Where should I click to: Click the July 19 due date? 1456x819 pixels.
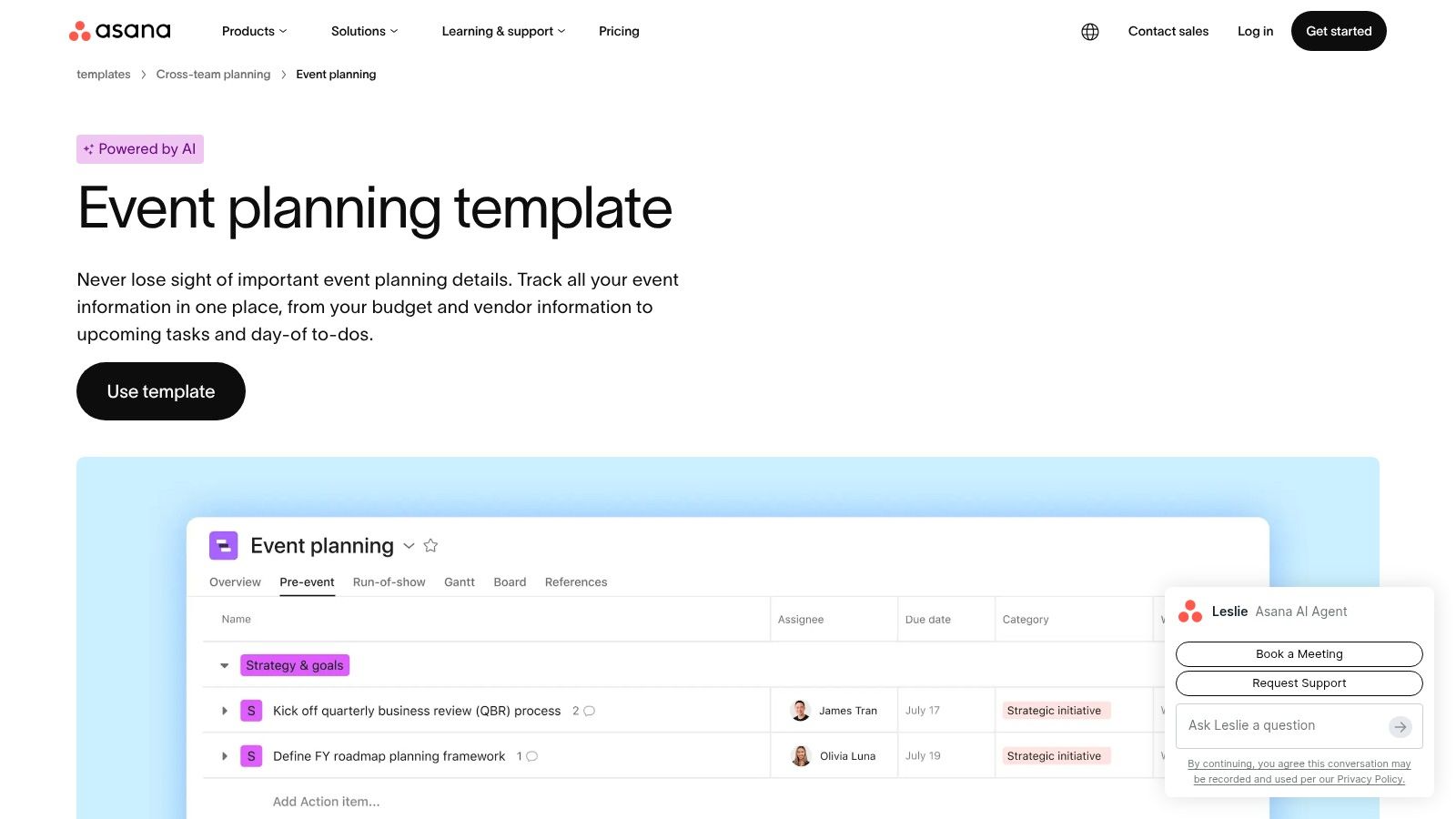923,756
